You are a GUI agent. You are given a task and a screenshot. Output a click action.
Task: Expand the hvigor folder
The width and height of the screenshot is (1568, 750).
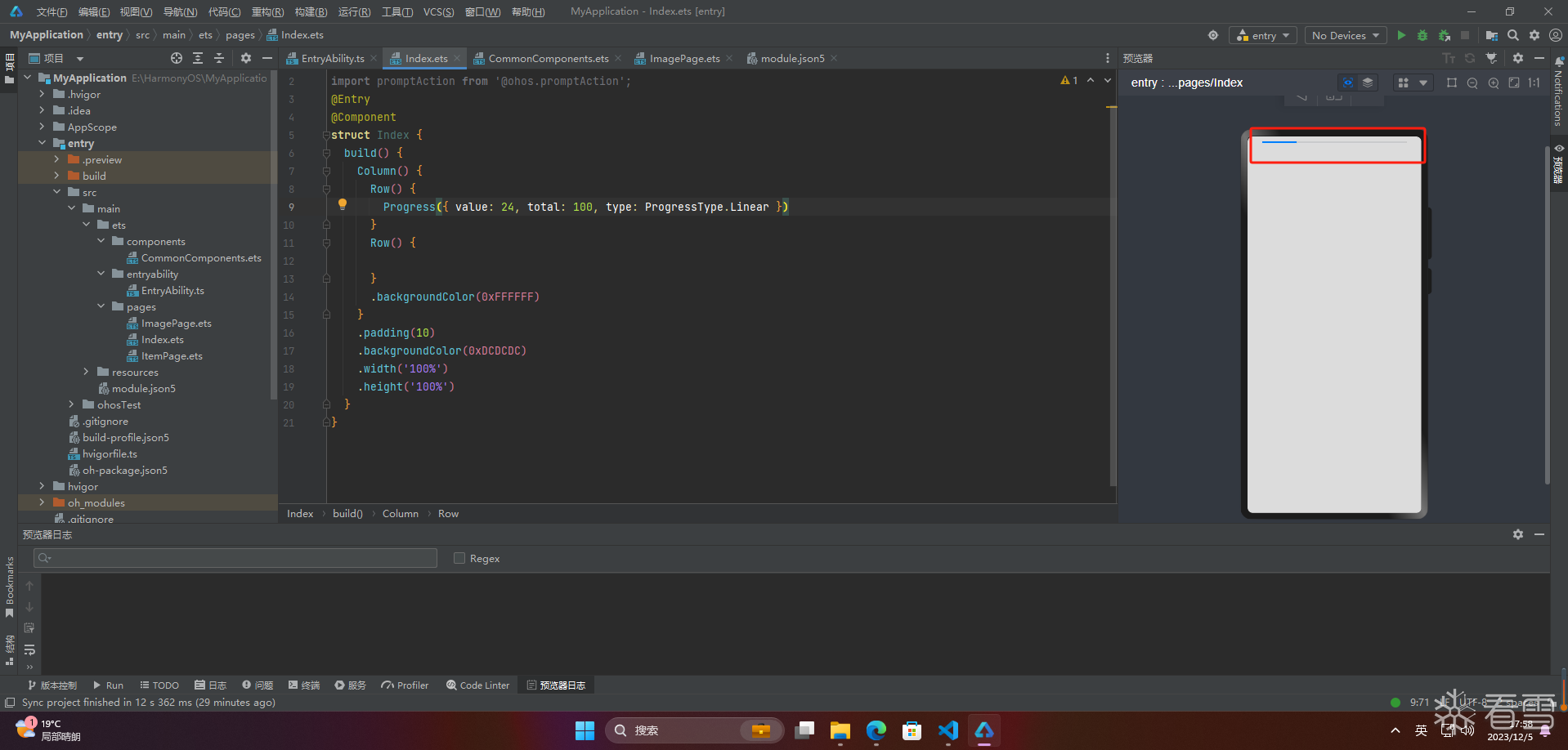[43, 486]
